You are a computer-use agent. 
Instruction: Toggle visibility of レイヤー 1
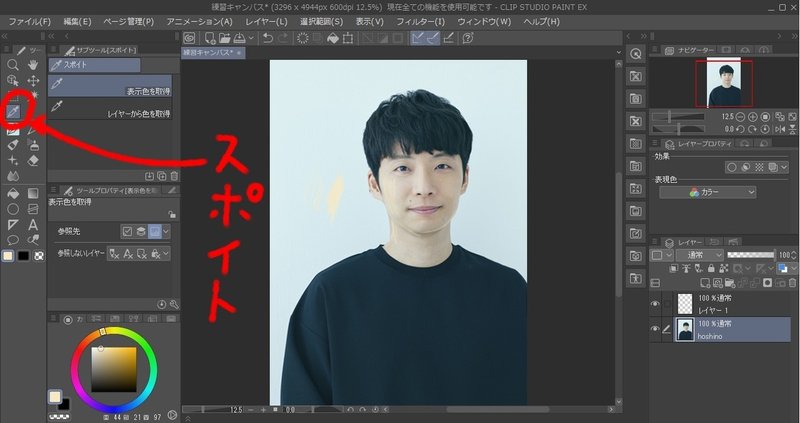tap(655, 304)
